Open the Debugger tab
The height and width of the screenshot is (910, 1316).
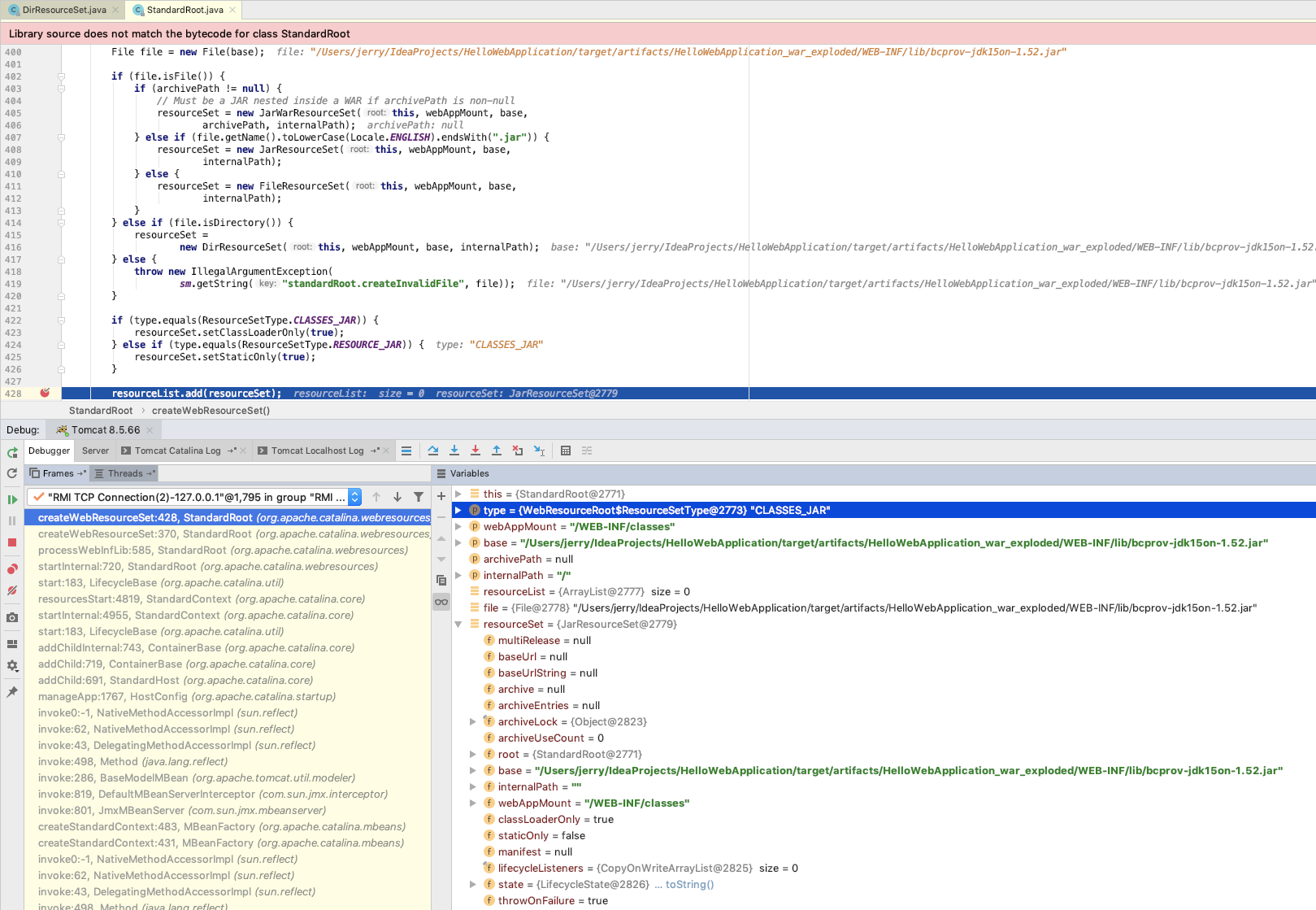pos(49,451)
